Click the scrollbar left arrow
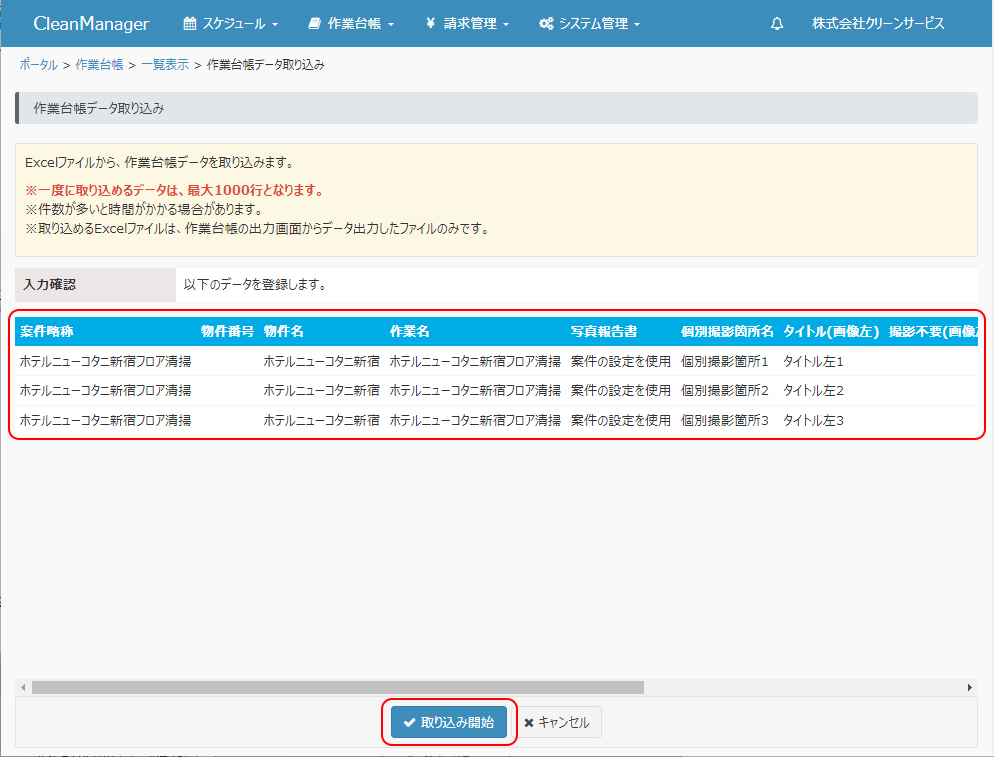 (x=23, y=688)
